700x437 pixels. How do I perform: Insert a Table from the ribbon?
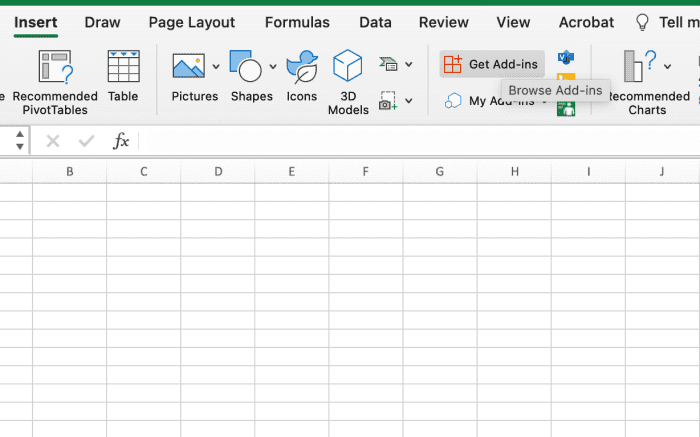pyautogui.click(x=124, y=66)
